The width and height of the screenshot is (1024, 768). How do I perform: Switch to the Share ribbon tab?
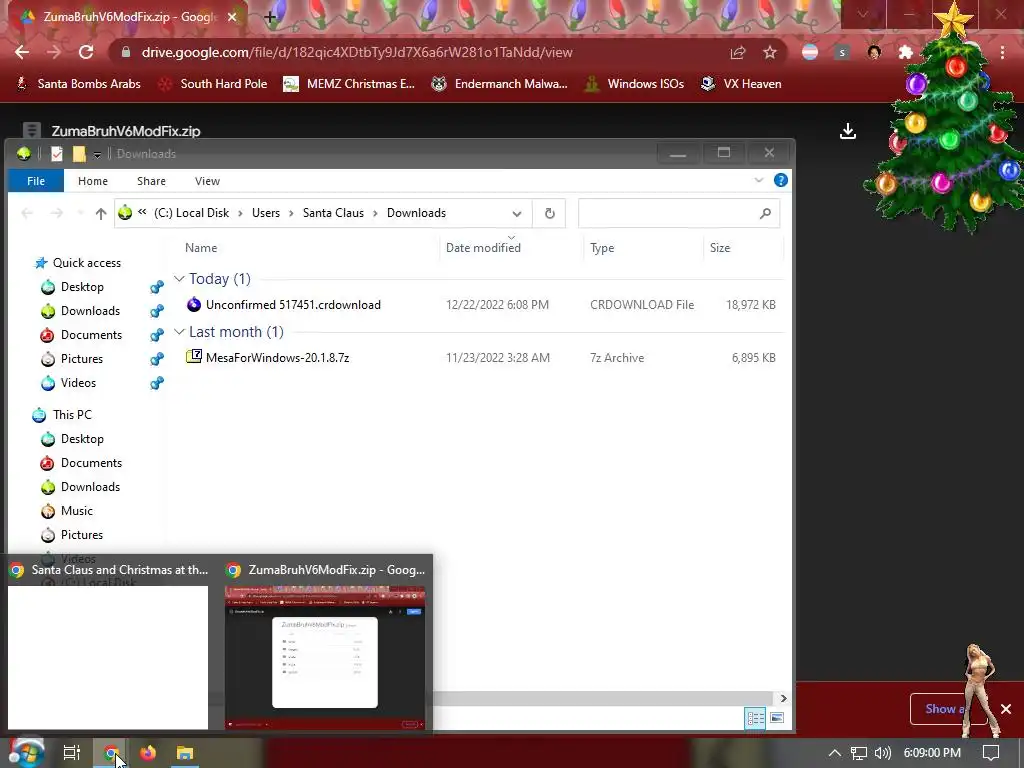(x=151, y=181)
